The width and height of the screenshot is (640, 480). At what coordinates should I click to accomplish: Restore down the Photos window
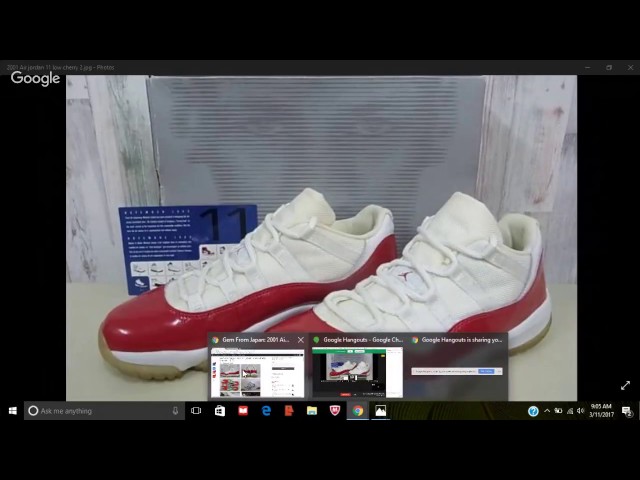click(x=609, y=67)
